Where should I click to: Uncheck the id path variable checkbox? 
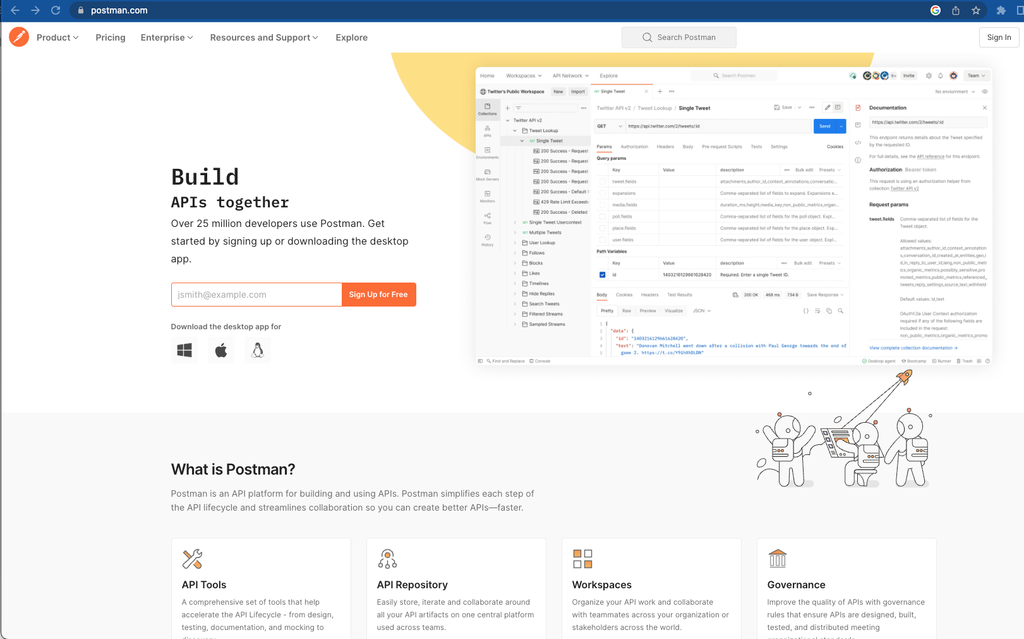tap(602, 274)
